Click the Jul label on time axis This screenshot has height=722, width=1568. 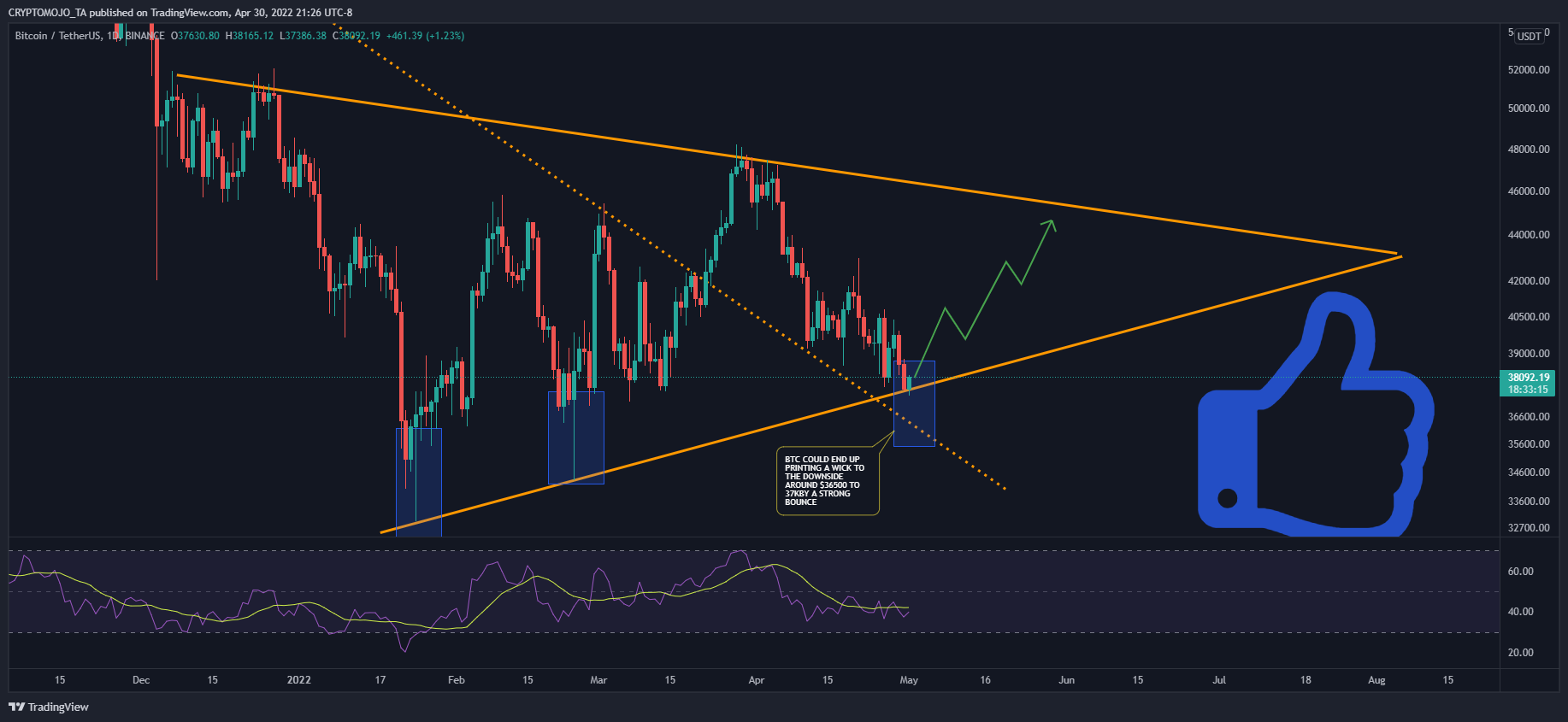click(x=1219, y=680)
